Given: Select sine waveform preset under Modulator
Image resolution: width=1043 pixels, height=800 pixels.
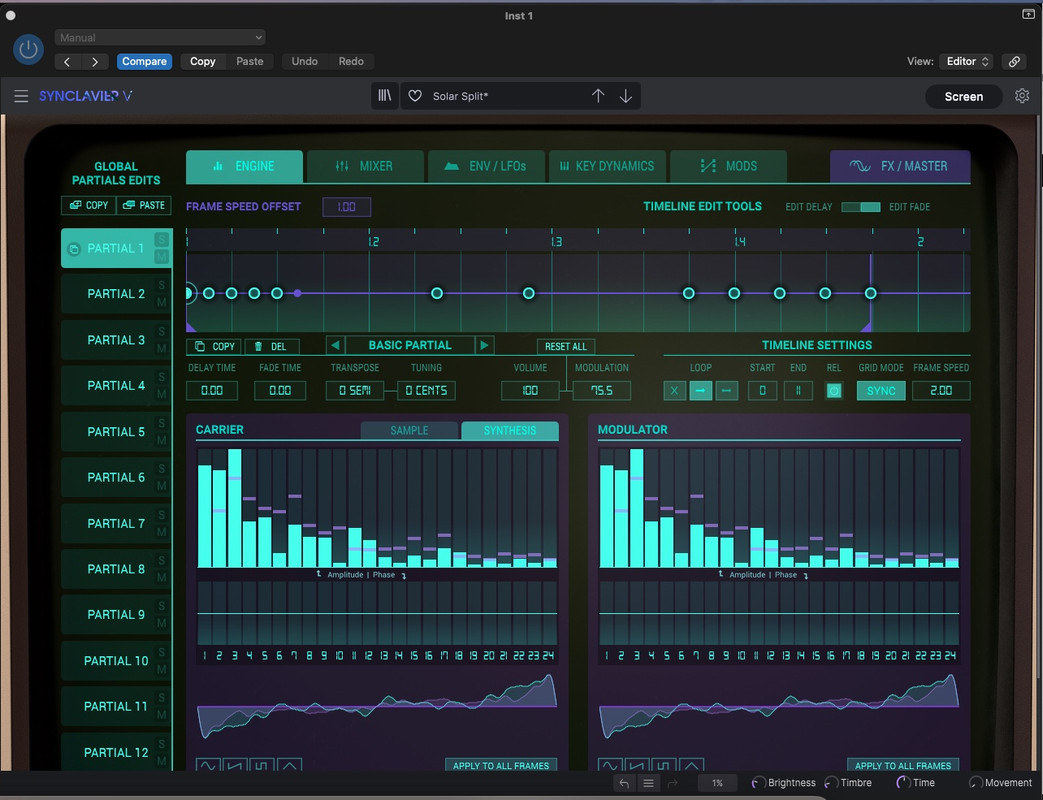Looking at the screenshot, I should click(x=611, y=765).
